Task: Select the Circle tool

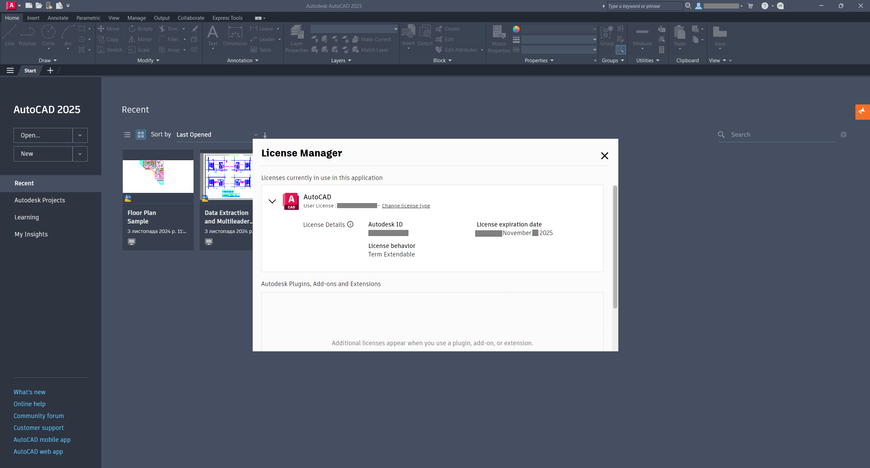Action: tap(48, 35)
